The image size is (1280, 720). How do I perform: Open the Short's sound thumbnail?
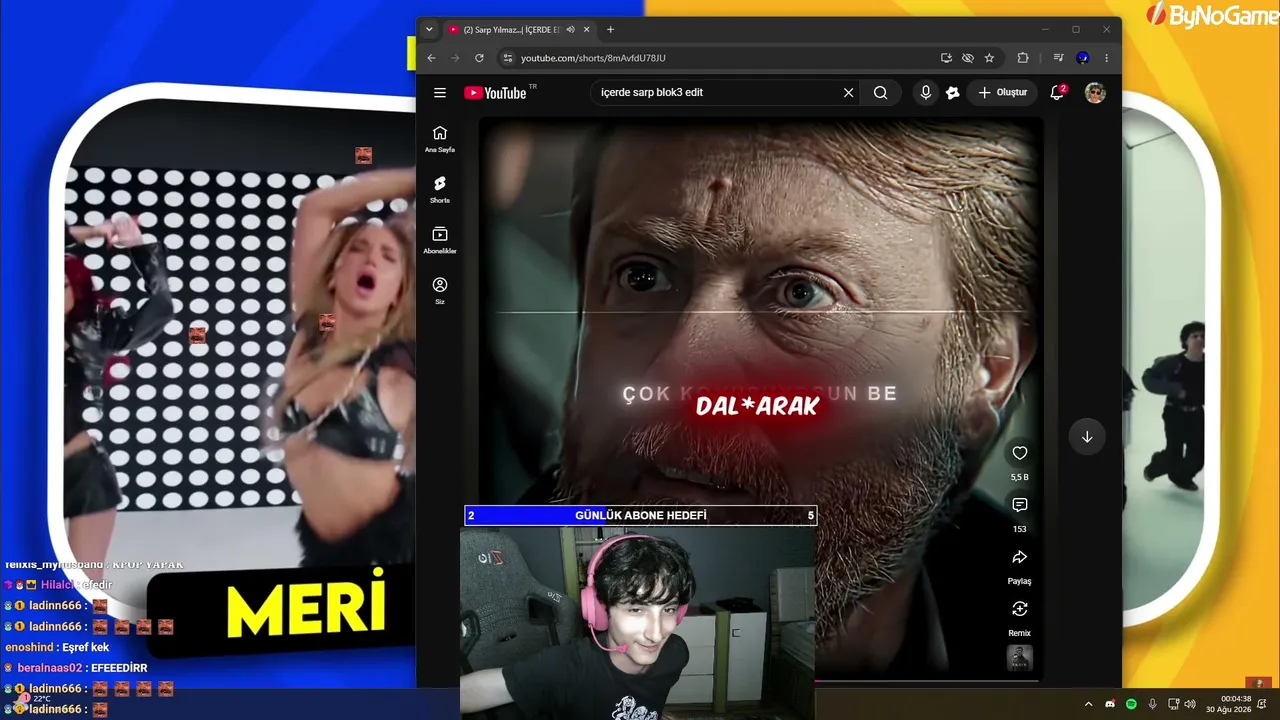[x=1020, y=657]
